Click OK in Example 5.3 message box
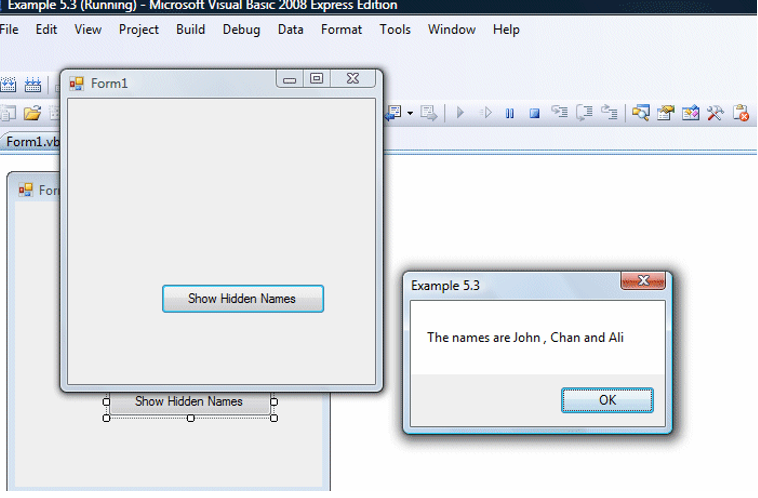Viewport: 758px width, 498px height. [x=607, y=400]
